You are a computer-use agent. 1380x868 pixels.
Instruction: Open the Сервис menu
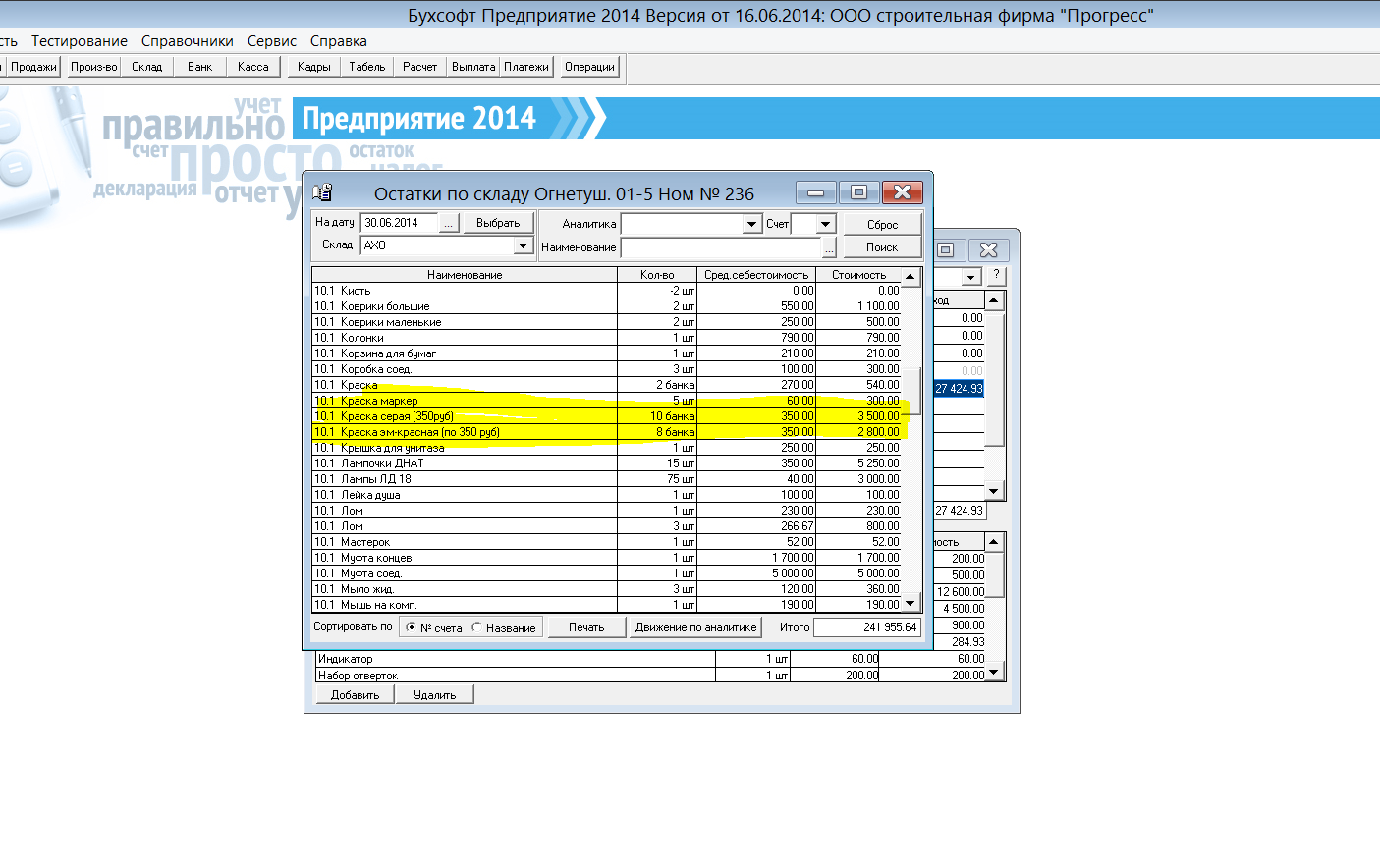[x=272, y=41]
